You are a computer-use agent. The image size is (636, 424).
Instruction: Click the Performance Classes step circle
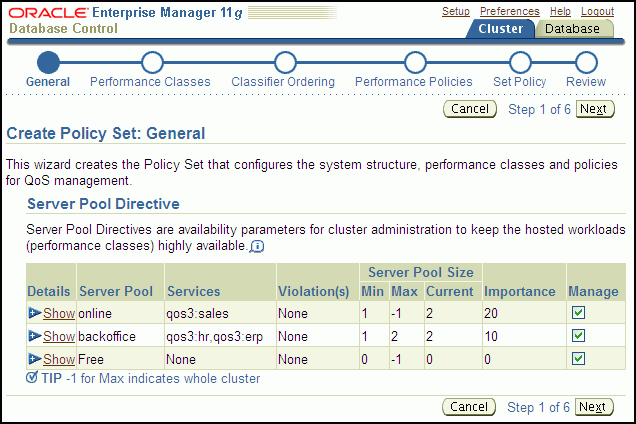click(152, 63)
